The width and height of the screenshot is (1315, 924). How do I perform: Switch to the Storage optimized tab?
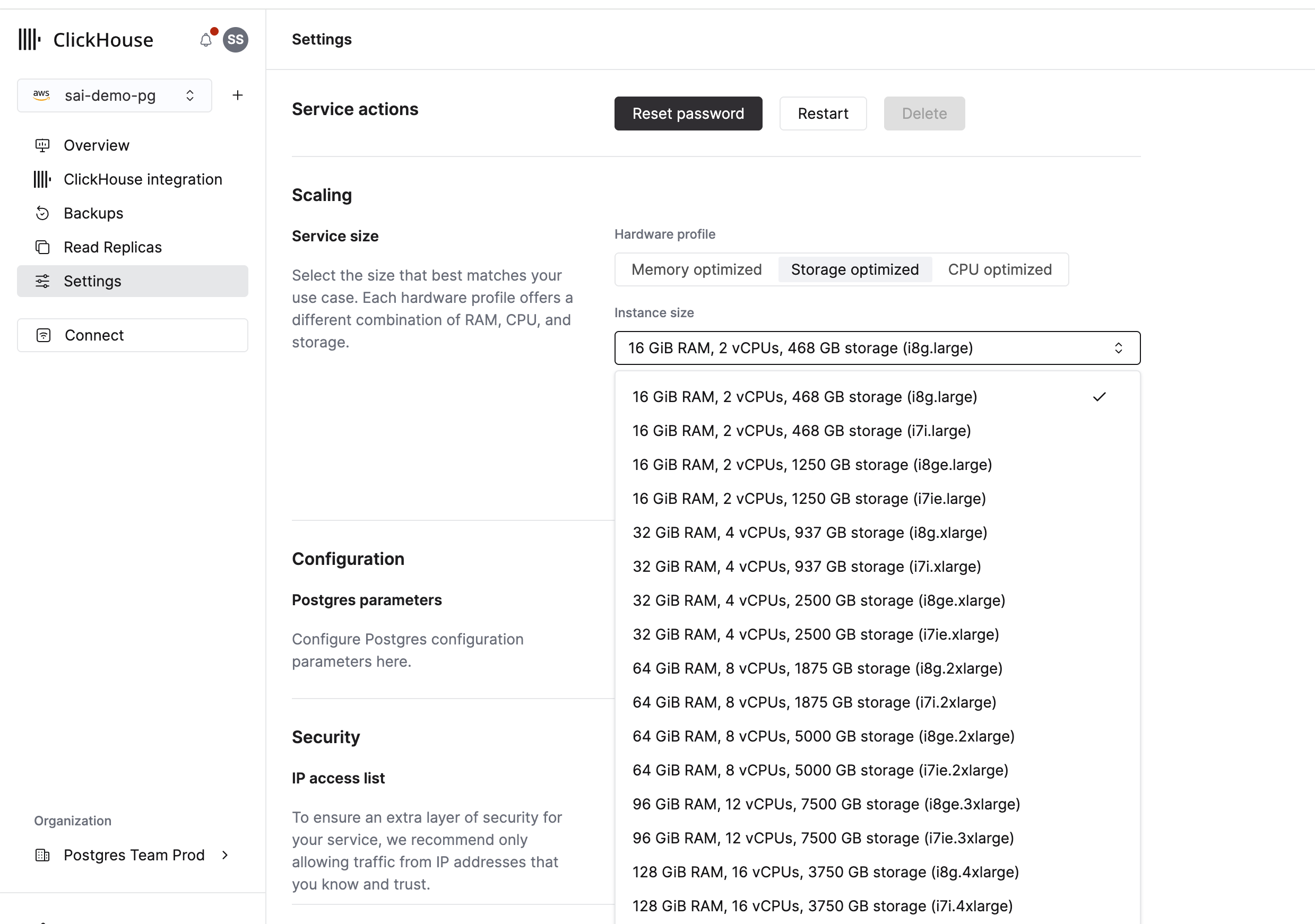[x=854, y=269]
